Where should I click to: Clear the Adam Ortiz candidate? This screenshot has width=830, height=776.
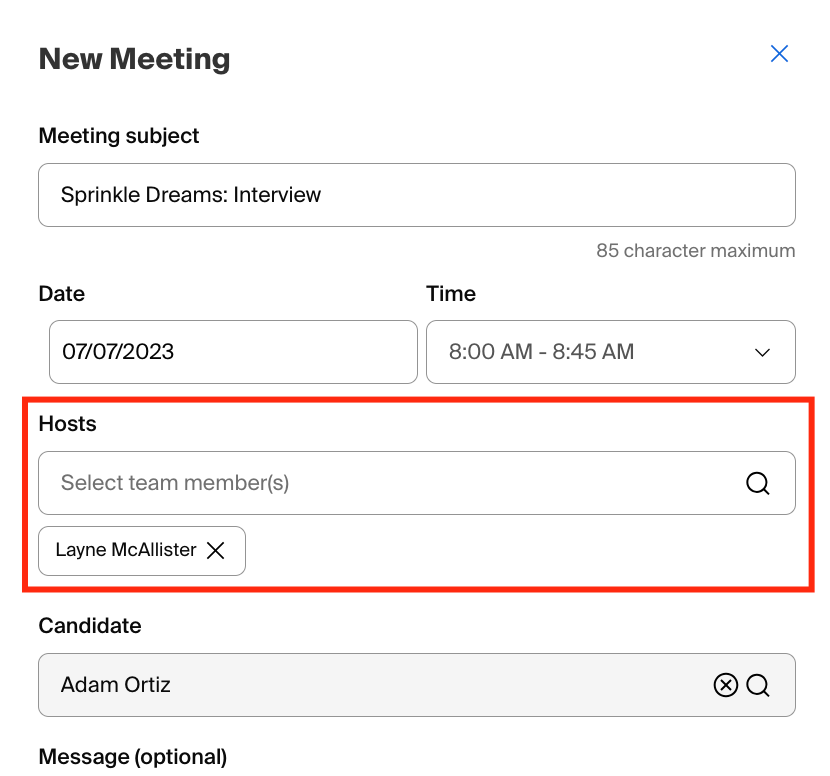coord(726,685)
